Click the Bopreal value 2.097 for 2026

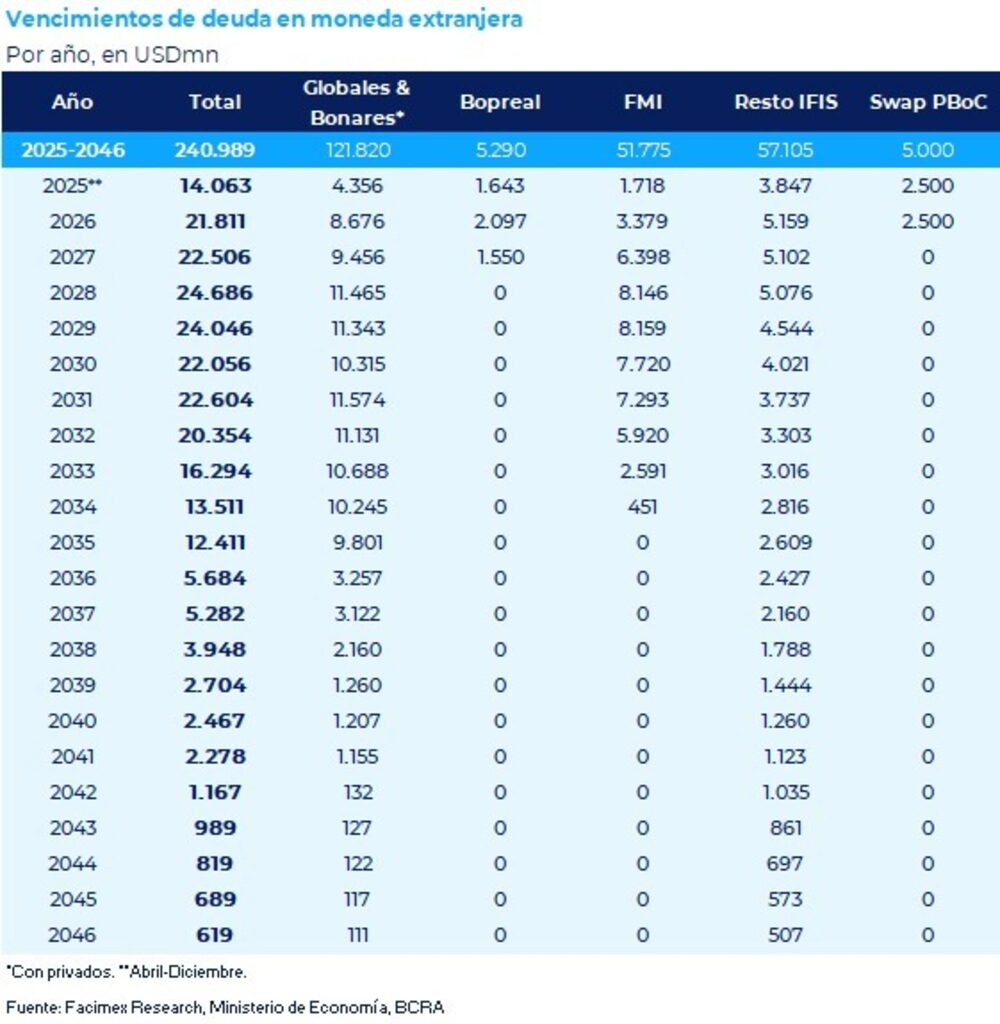click(x=500, y=222)
